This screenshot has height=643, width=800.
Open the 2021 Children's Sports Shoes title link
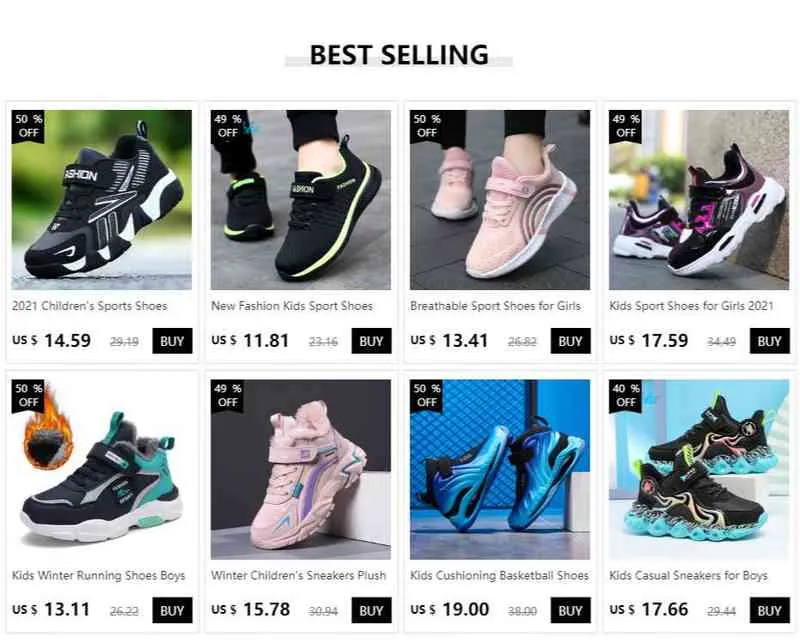click(90, 306)
